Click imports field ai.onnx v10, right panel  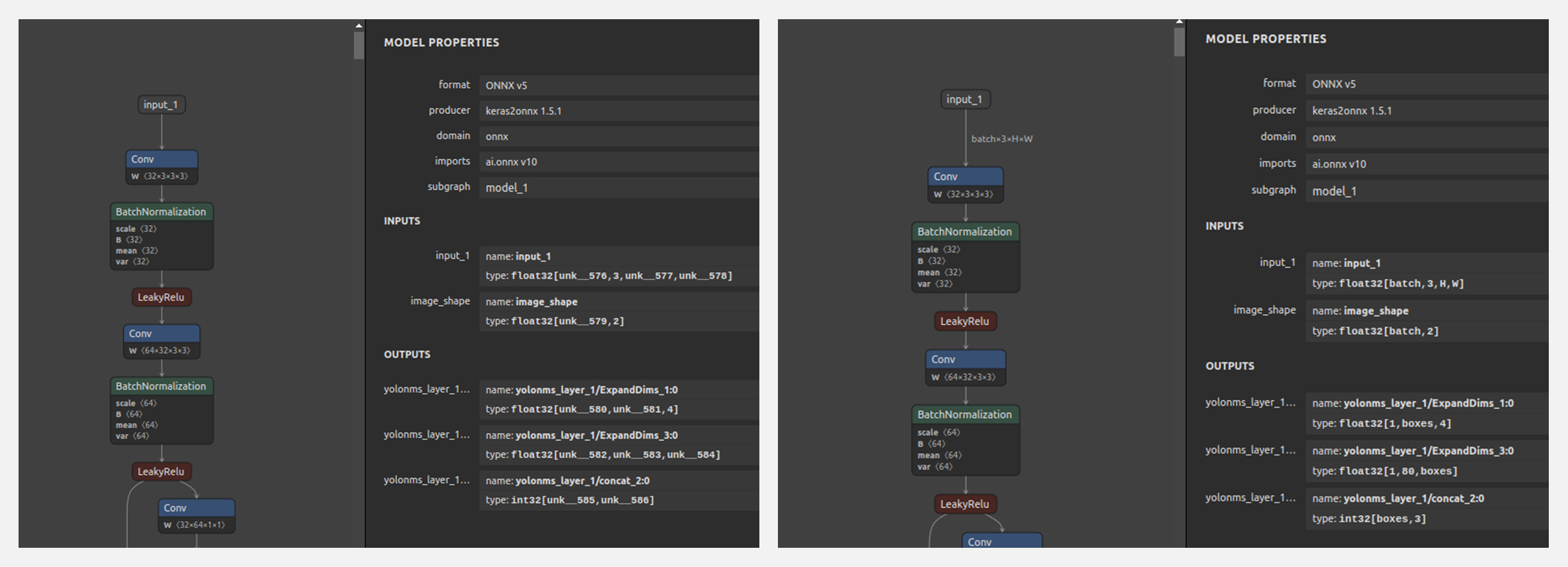pyautogui.click(x=1427, y=164)
